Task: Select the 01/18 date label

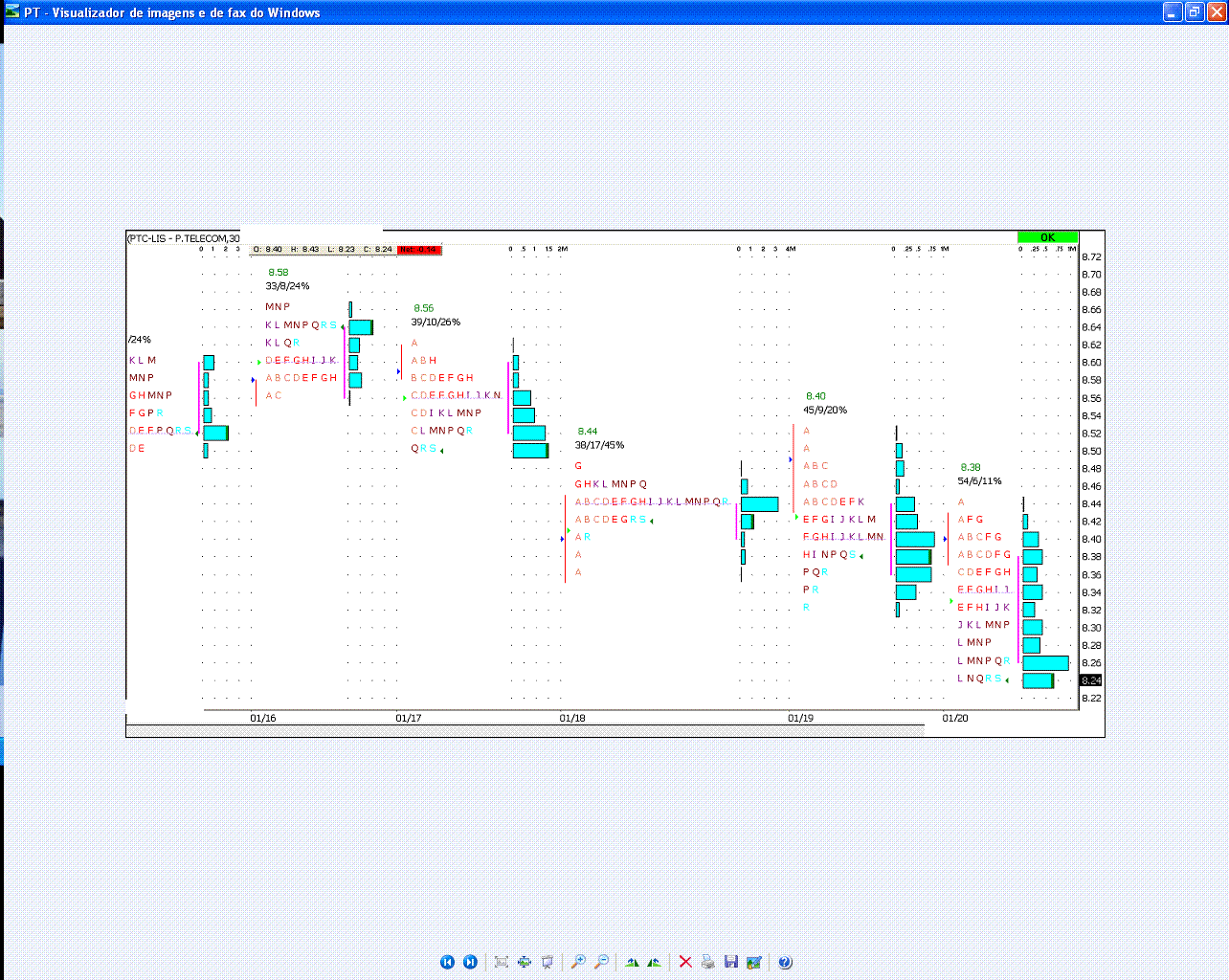Action: tap(572, 718)
